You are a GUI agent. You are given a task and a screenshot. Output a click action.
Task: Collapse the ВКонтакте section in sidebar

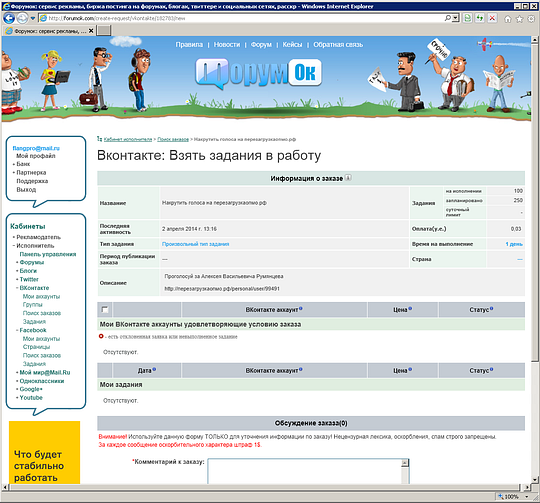pyautogui.click(x=17, y=288)
